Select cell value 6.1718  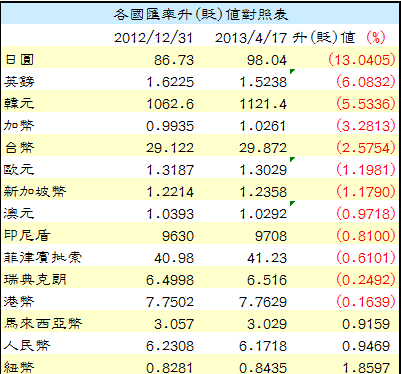click(263, 346)
